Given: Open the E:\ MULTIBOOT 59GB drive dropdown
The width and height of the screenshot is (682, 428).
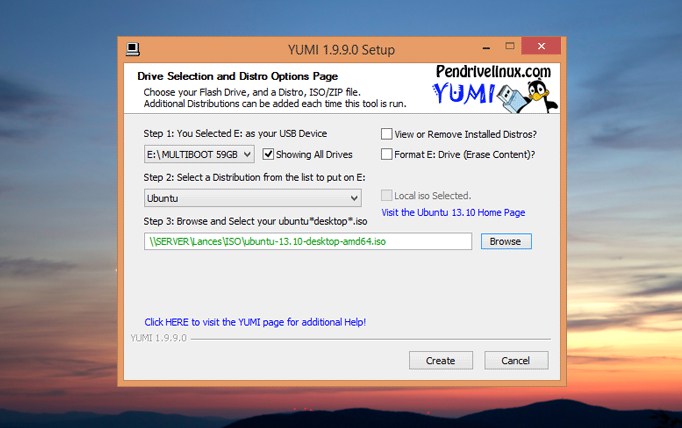Looking at the screenshot, I should point(199,154).
